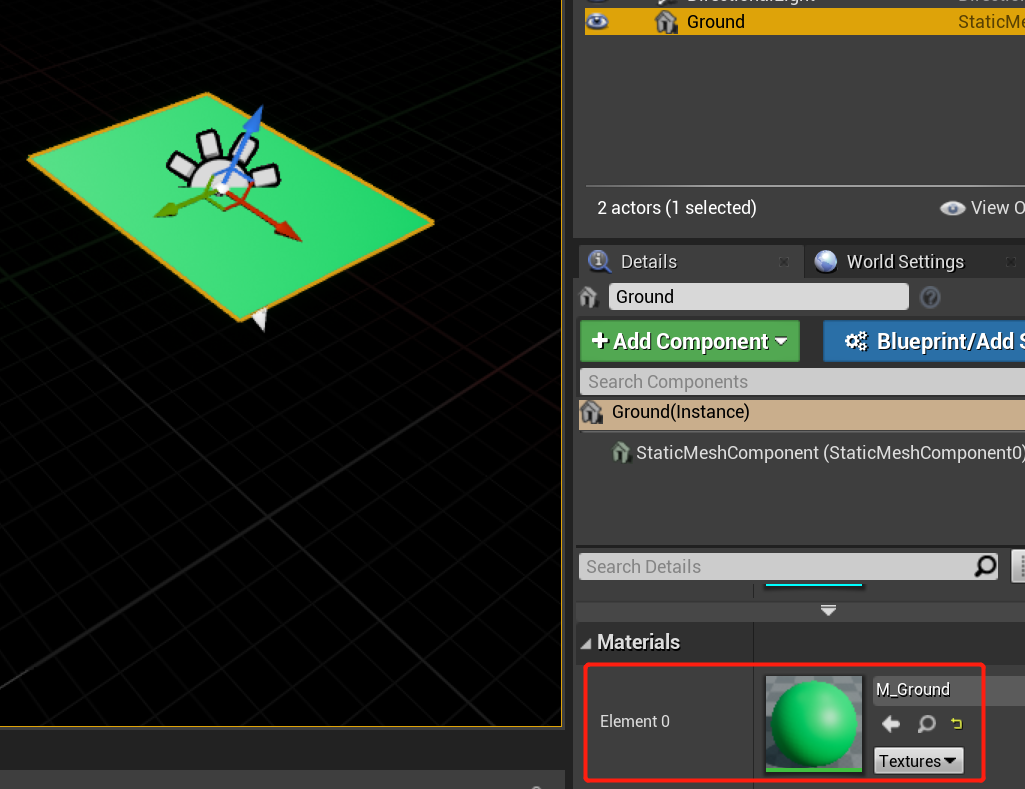
Task: Open the Add Component dropdown
Action: (x=690, y=341)
